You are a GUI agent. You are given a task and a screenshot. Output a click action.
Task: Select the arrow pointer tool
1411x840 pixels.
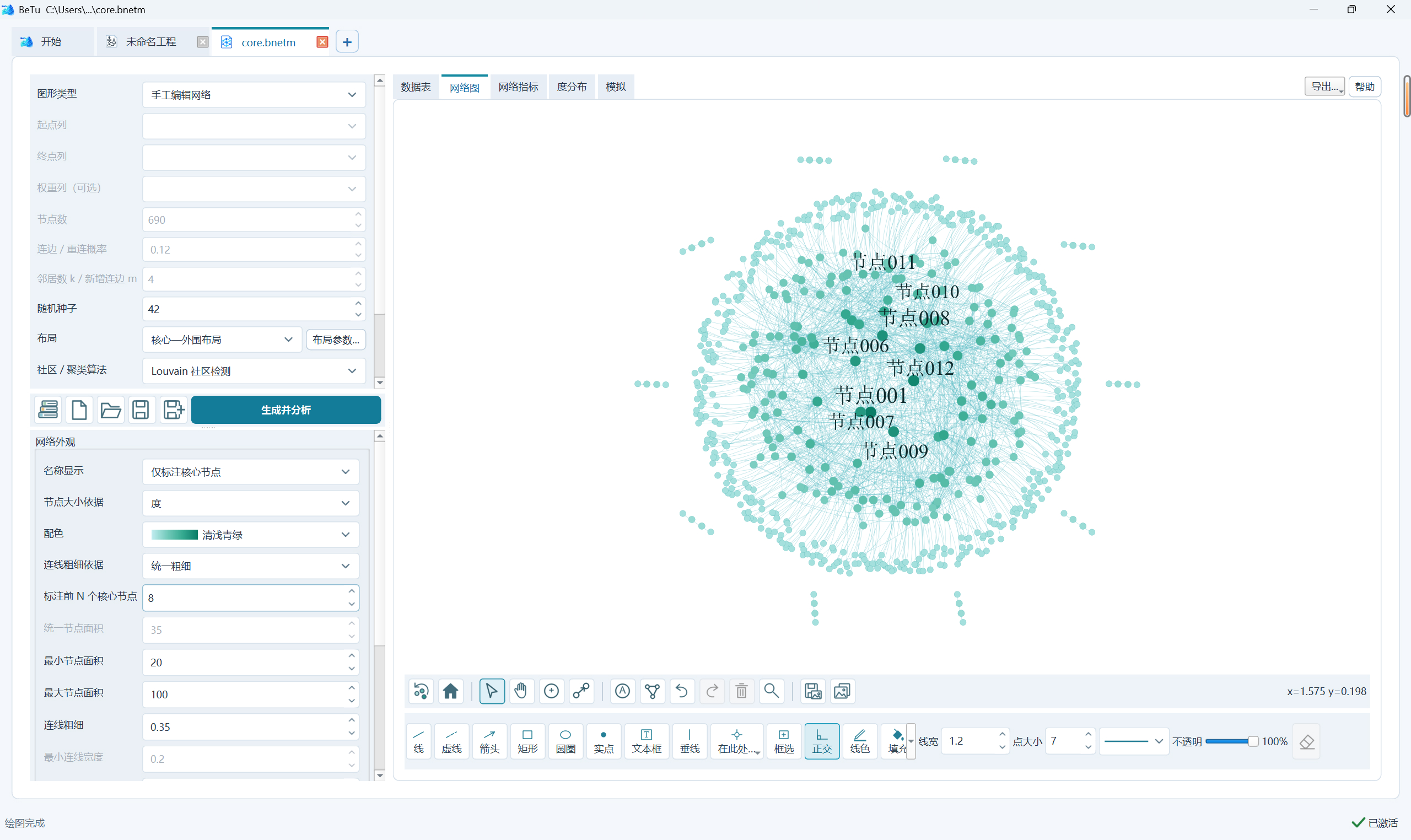click(x=492, y=691)
